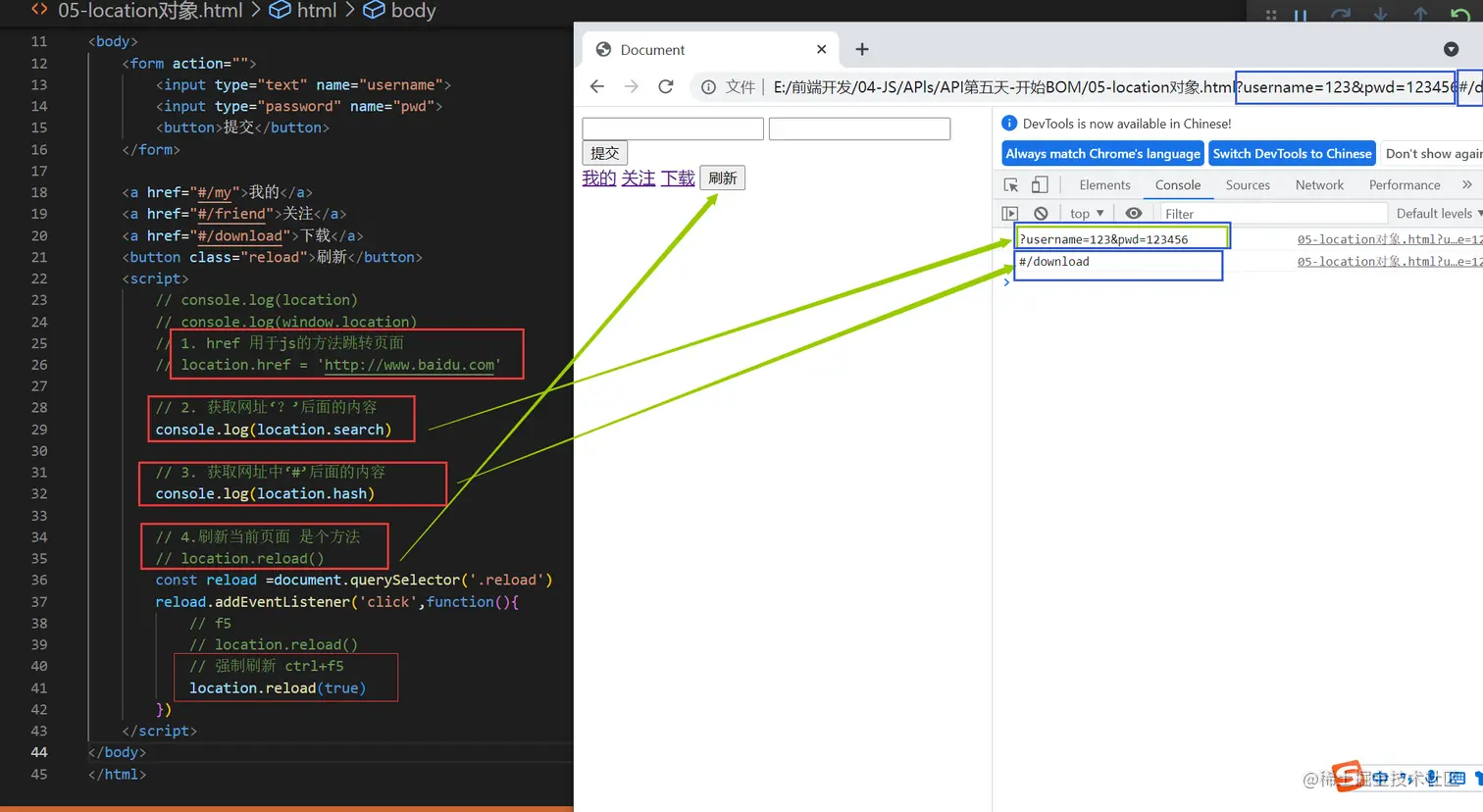Switch to the Performance tab
This screenshot has width=1483, height=812.
click(x=1405, y=184)
